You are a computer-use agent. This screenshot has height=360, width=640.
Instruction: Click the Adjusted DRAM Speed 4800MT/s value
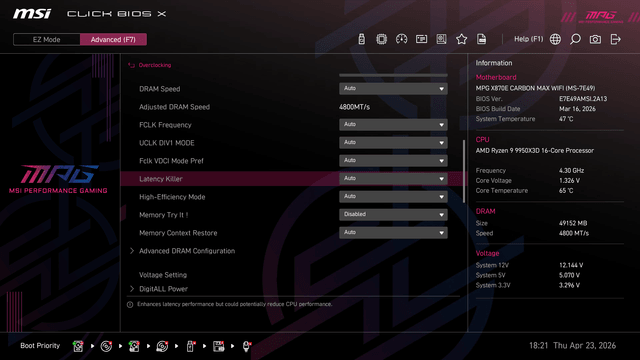(354, 107)
